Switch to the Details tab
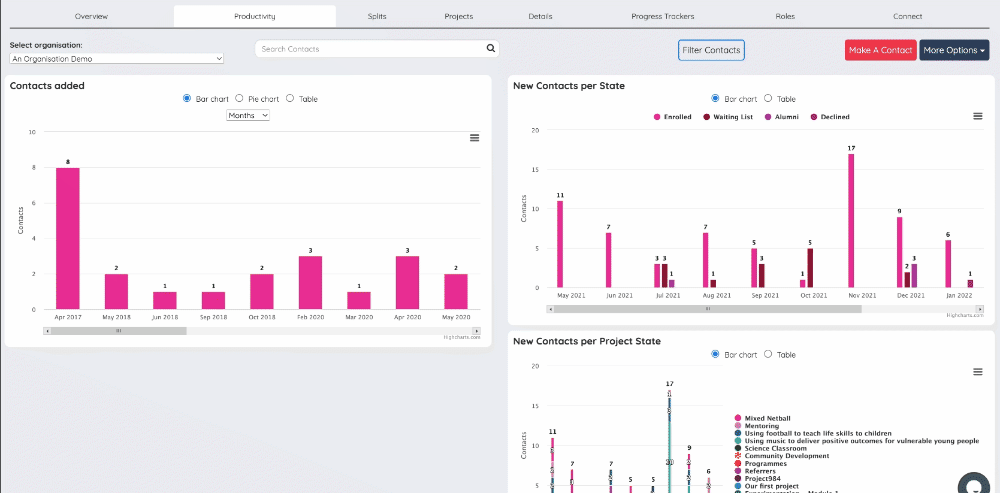The width and height of the screenshot is (1000, 493). pos(540,16)
